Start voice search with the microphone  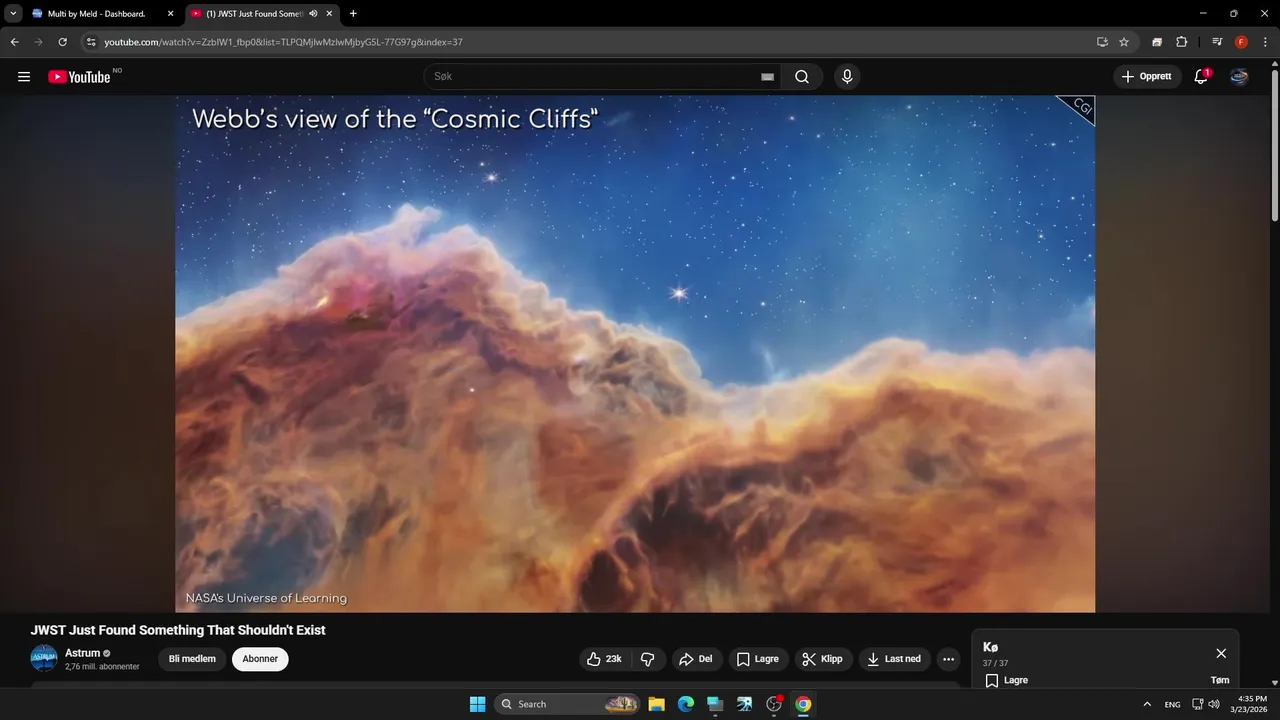coord(847,77)
